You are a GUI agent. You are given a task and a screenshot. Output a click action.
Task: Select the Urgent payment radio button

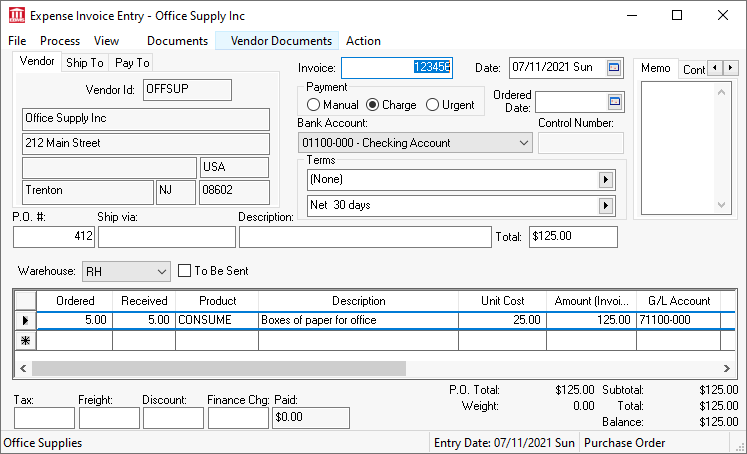(x=433, y=105)
